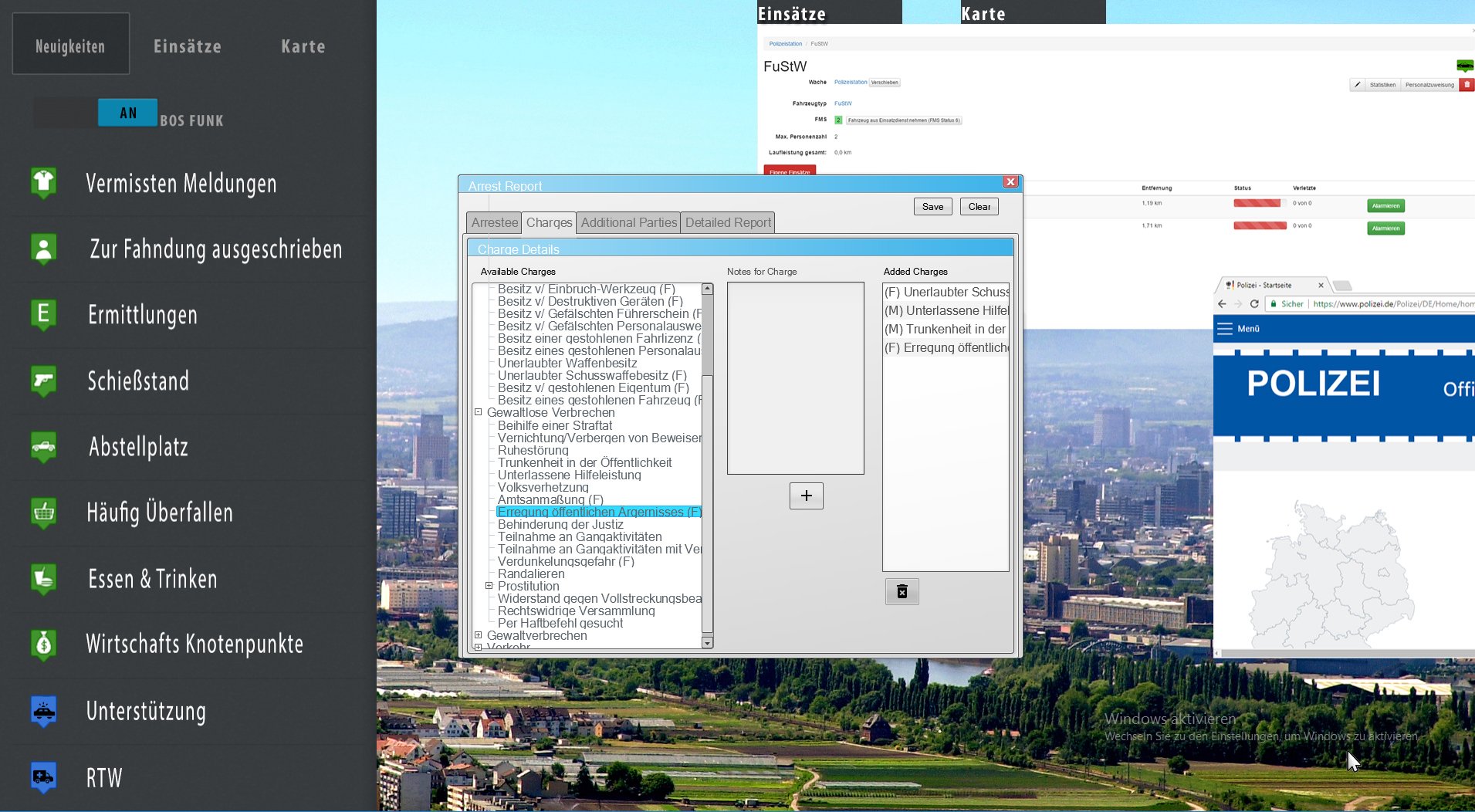
Task: Switch to the Detailed Report tab
Action: [727, 222]
